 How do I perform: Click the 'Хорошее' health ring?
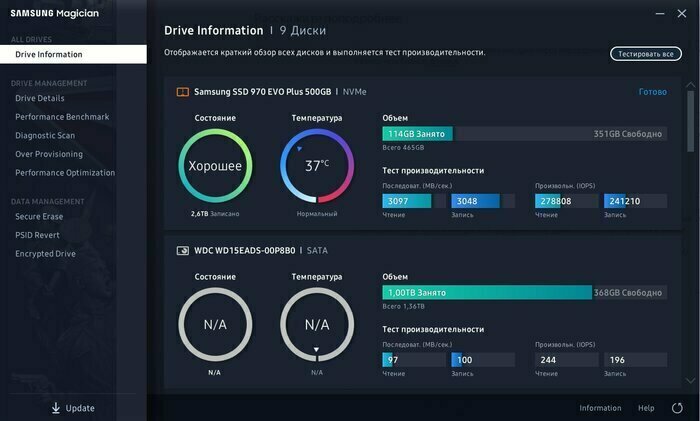215,166
